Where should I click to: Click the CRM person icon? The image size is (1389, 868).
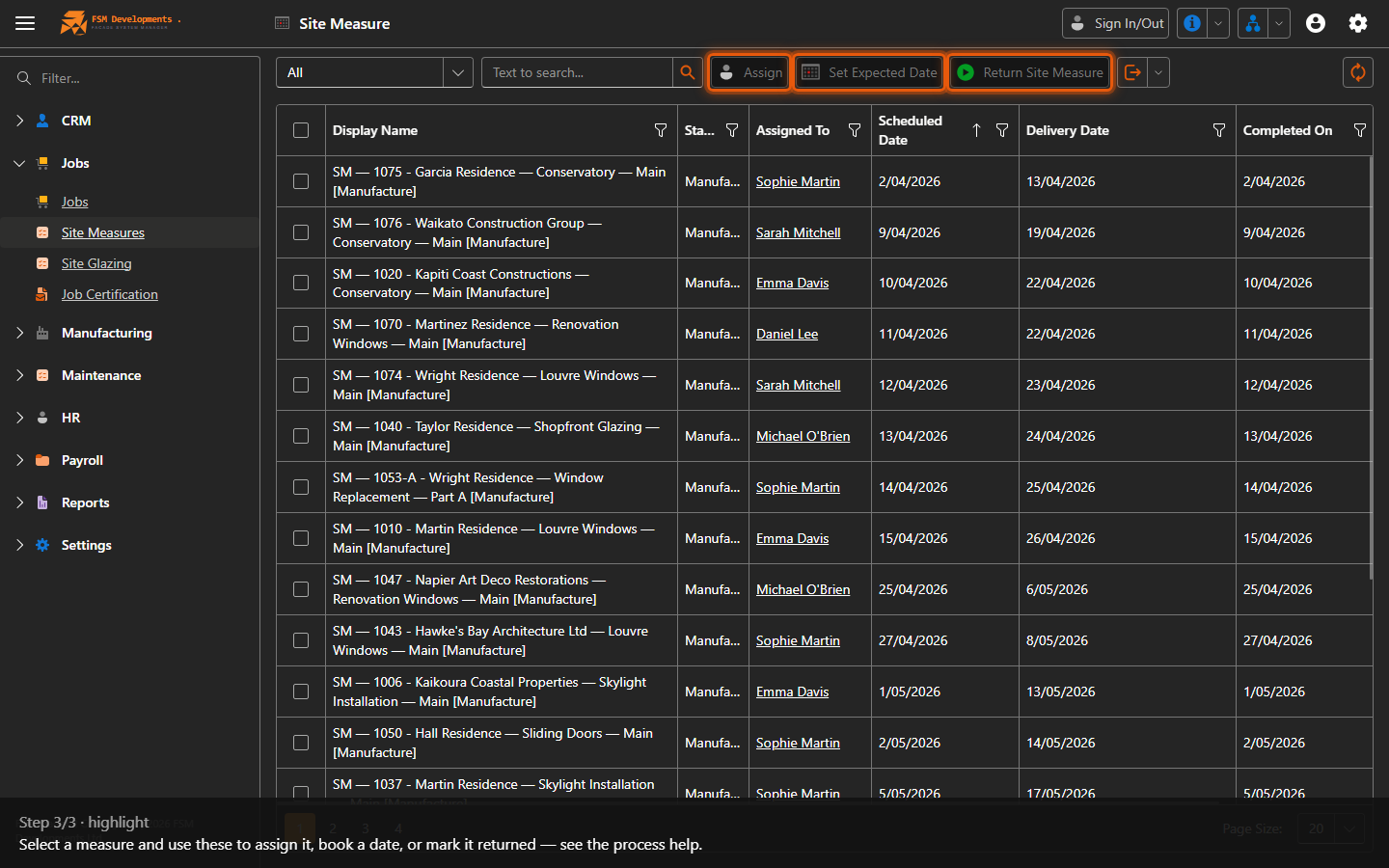pos(42,121)
